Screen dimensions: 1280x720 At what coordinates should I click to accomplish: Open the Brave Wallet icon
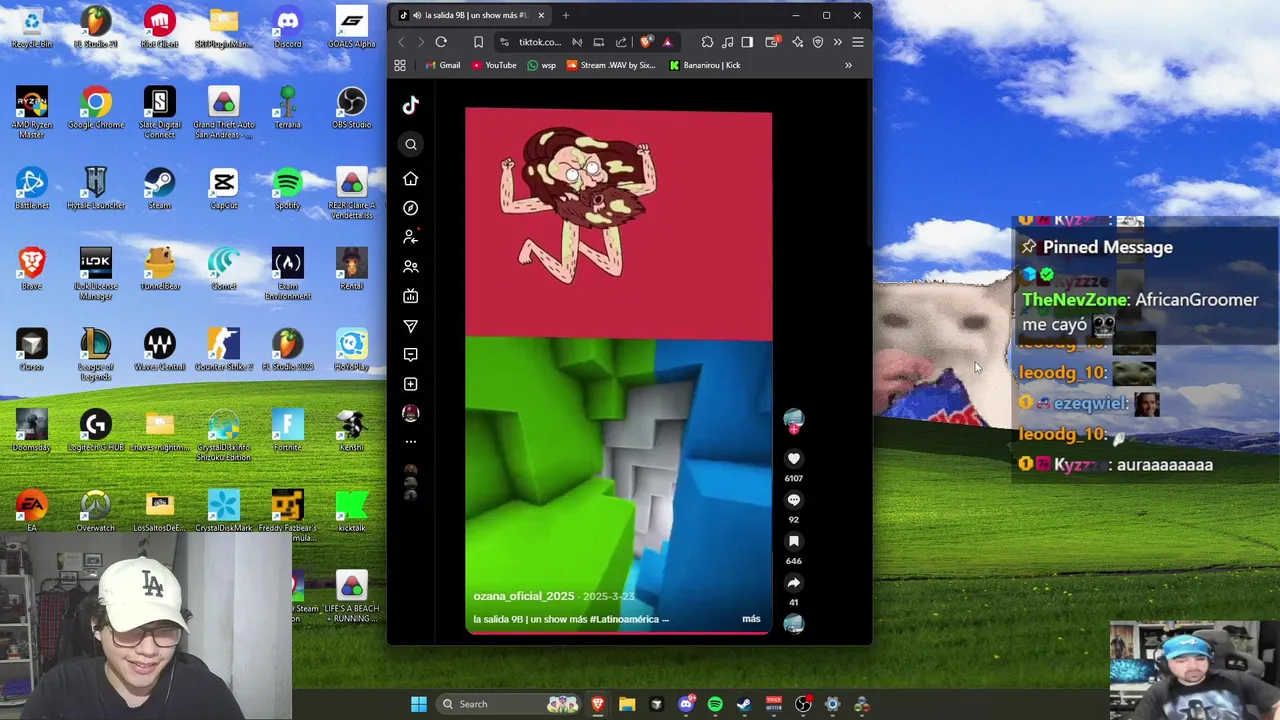point(772,42)
